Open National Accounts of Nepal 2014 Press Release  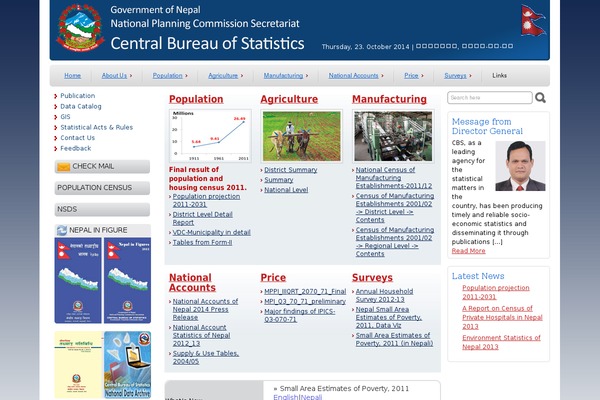pos(205,309)
